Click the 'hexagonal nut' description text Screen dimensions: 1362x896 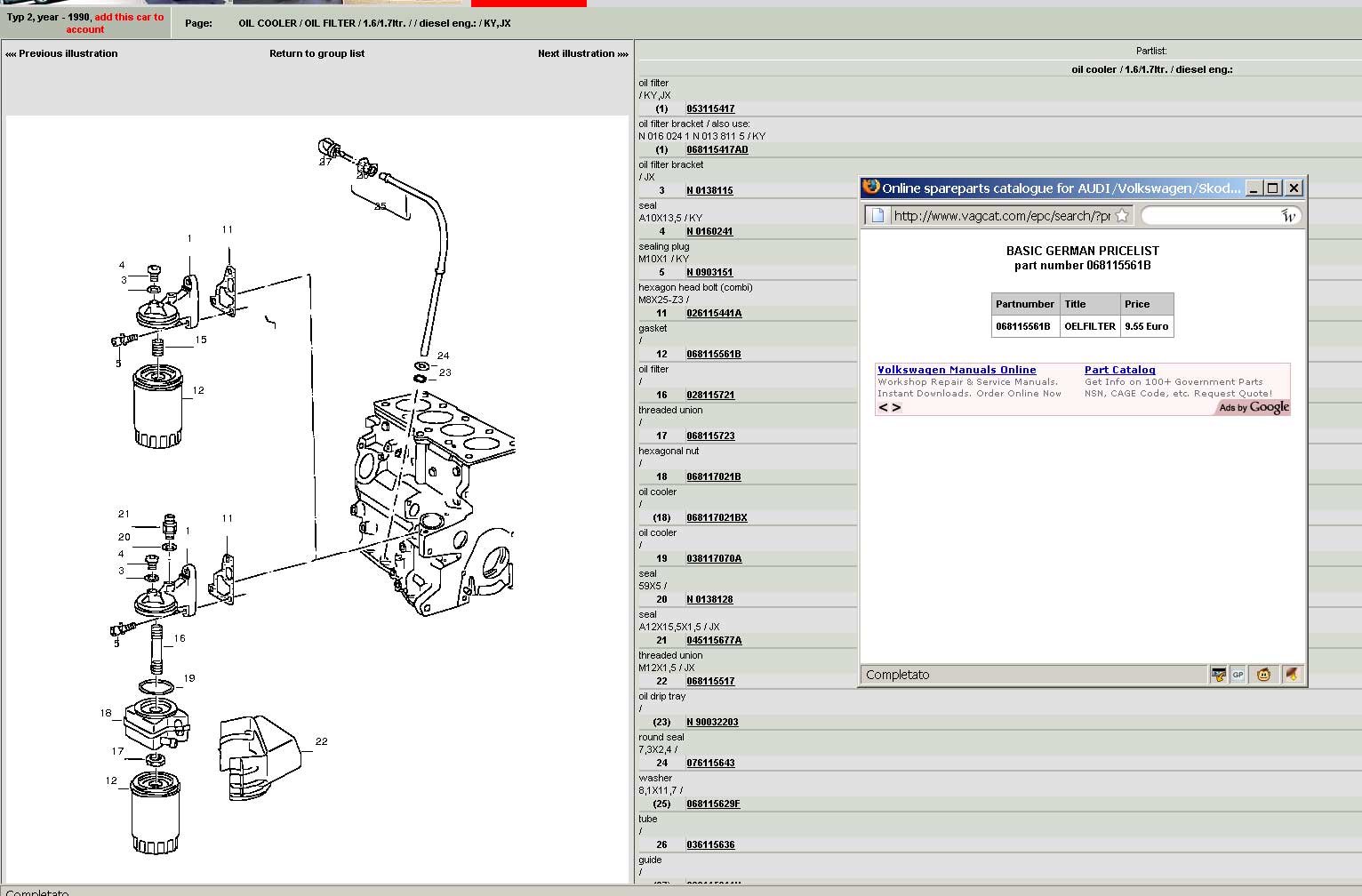click(x=669, y=451)
